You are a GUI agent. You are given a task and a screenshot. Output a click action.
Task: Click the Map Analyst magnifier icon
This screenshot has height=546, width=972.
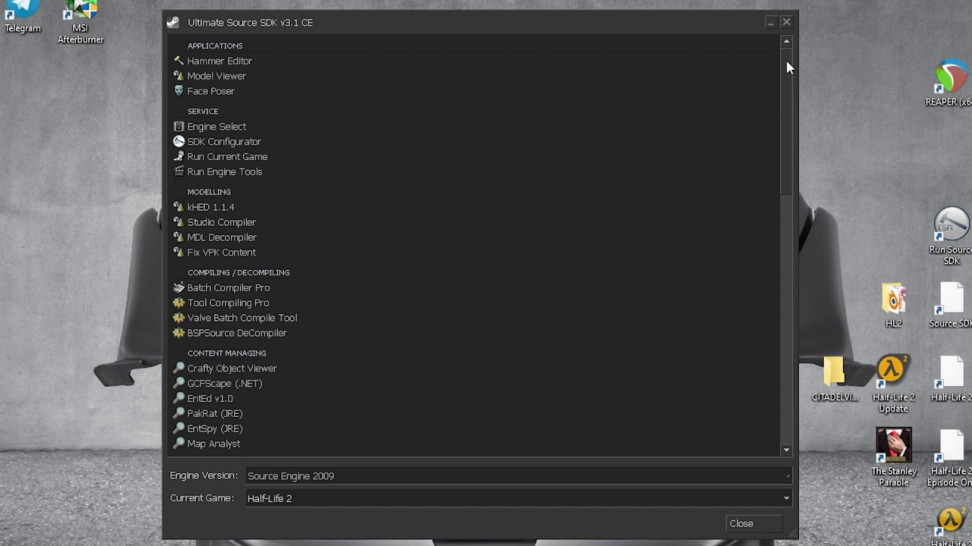(x=179, y=443)
